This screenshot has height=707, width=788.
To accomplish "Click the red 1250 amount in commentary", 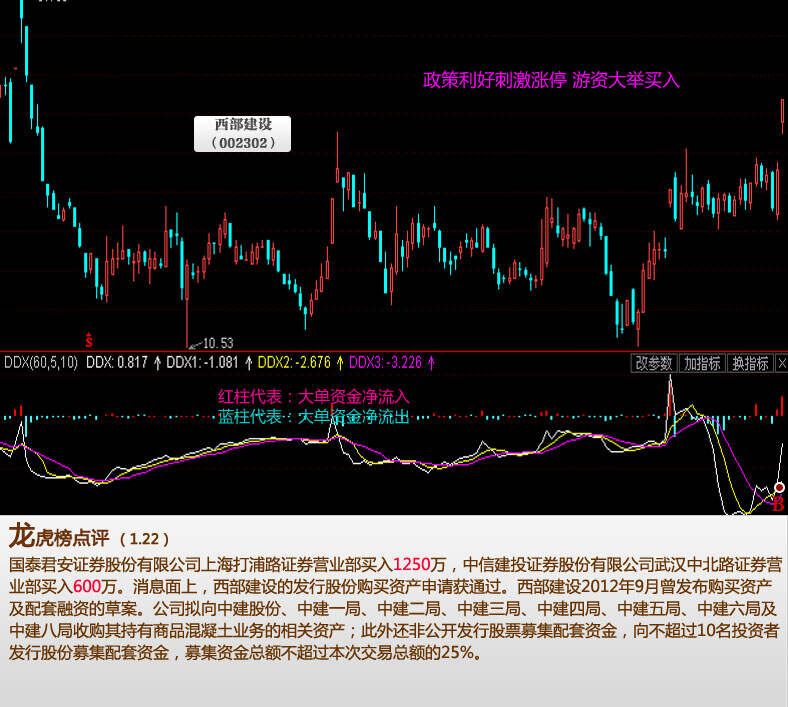I will coord(412,564).
